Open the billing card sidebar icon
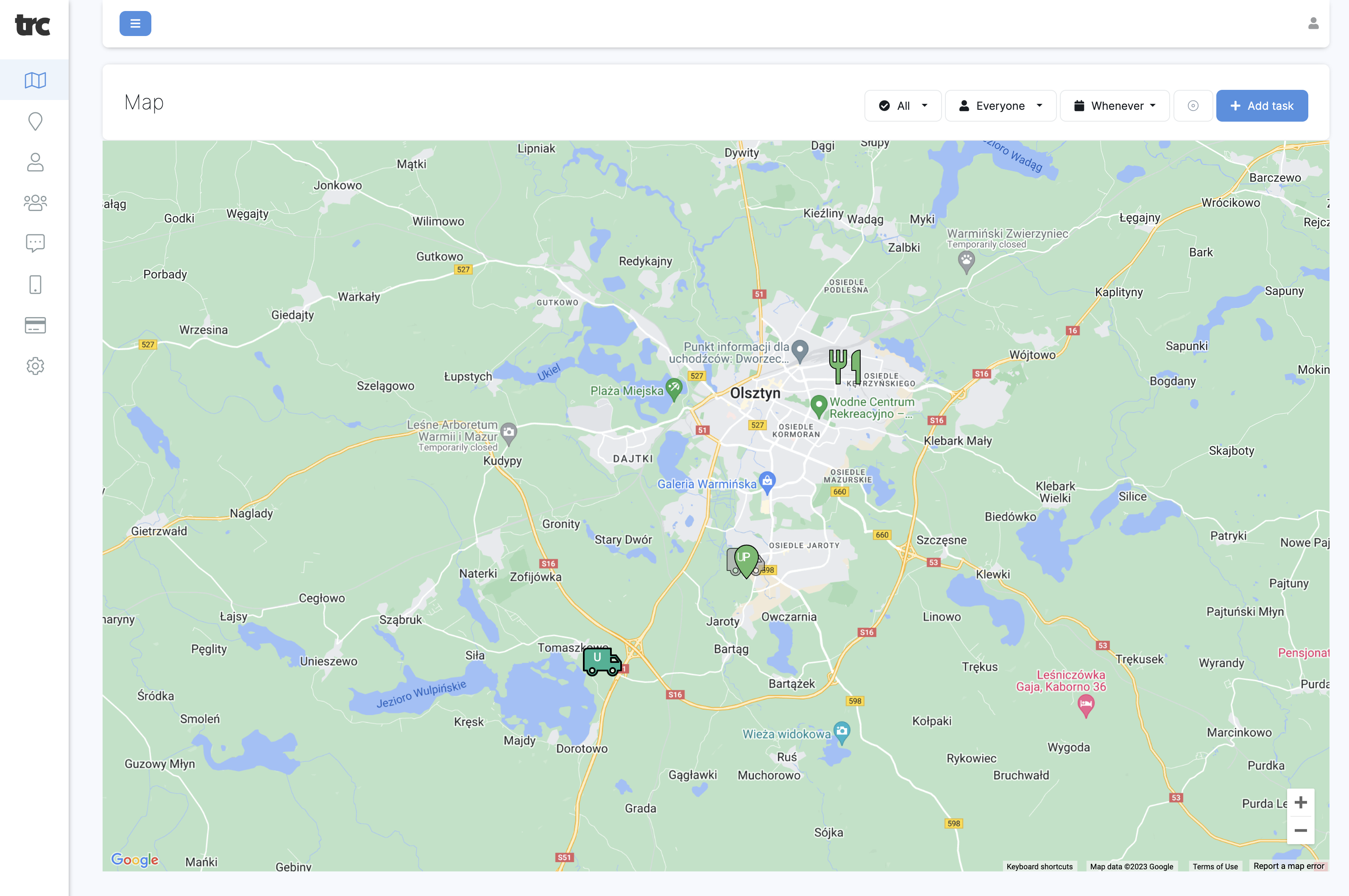 pos(35,325)
